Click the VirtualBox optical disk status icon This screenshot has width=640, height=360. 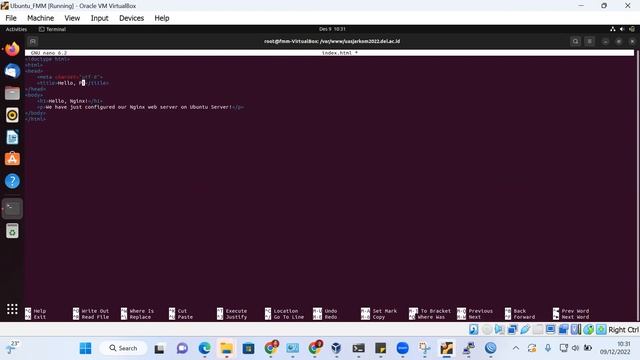tap(487, 329)
